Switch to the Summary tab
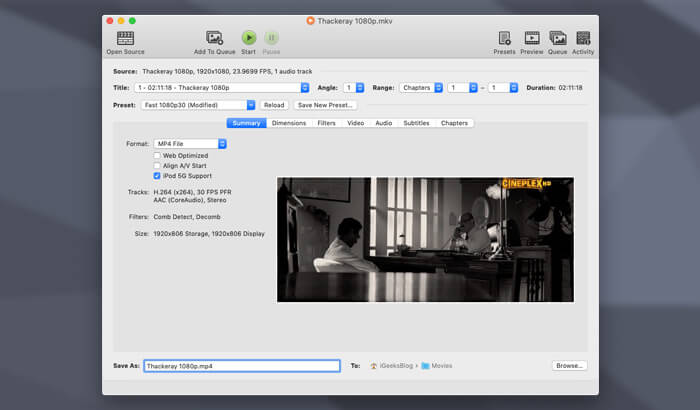This screenshot has width=700, height=410. (x=246, y=123)
